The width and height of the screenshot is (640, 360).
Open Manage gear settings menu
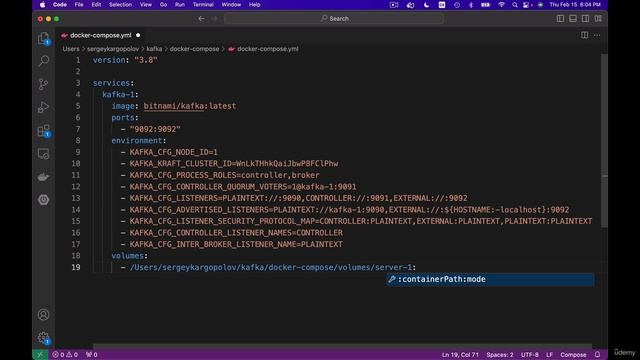pyautogui.click(x=43, y=338)
